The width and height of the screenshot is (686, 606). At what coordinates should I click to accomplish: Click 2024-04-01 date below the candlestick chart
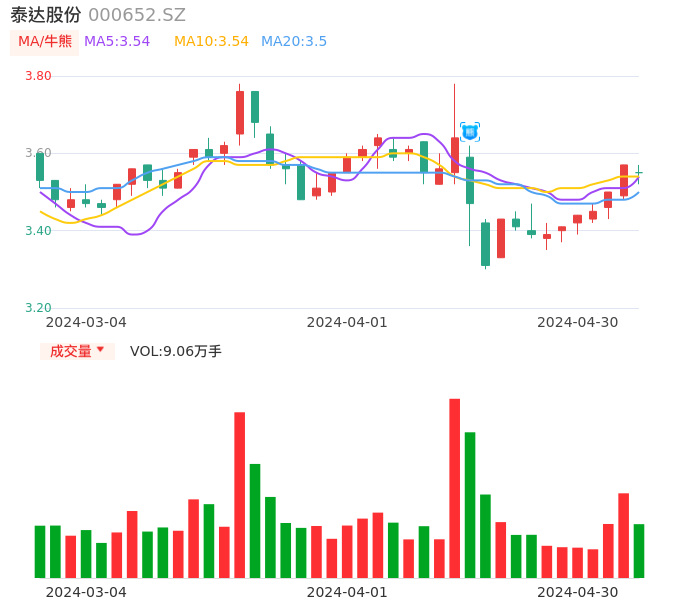[x=347, y=322]
